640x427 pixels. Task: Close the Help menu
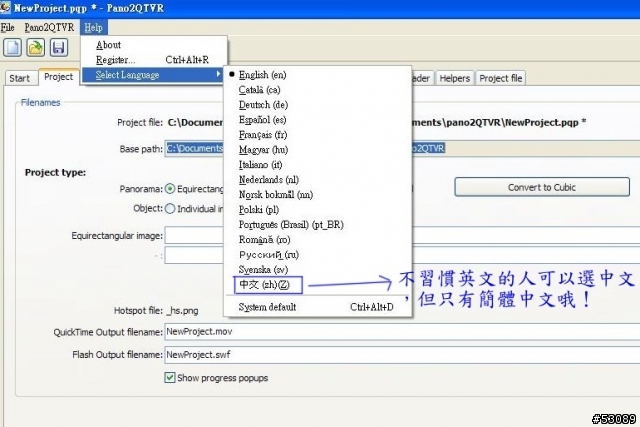[93, 27]
